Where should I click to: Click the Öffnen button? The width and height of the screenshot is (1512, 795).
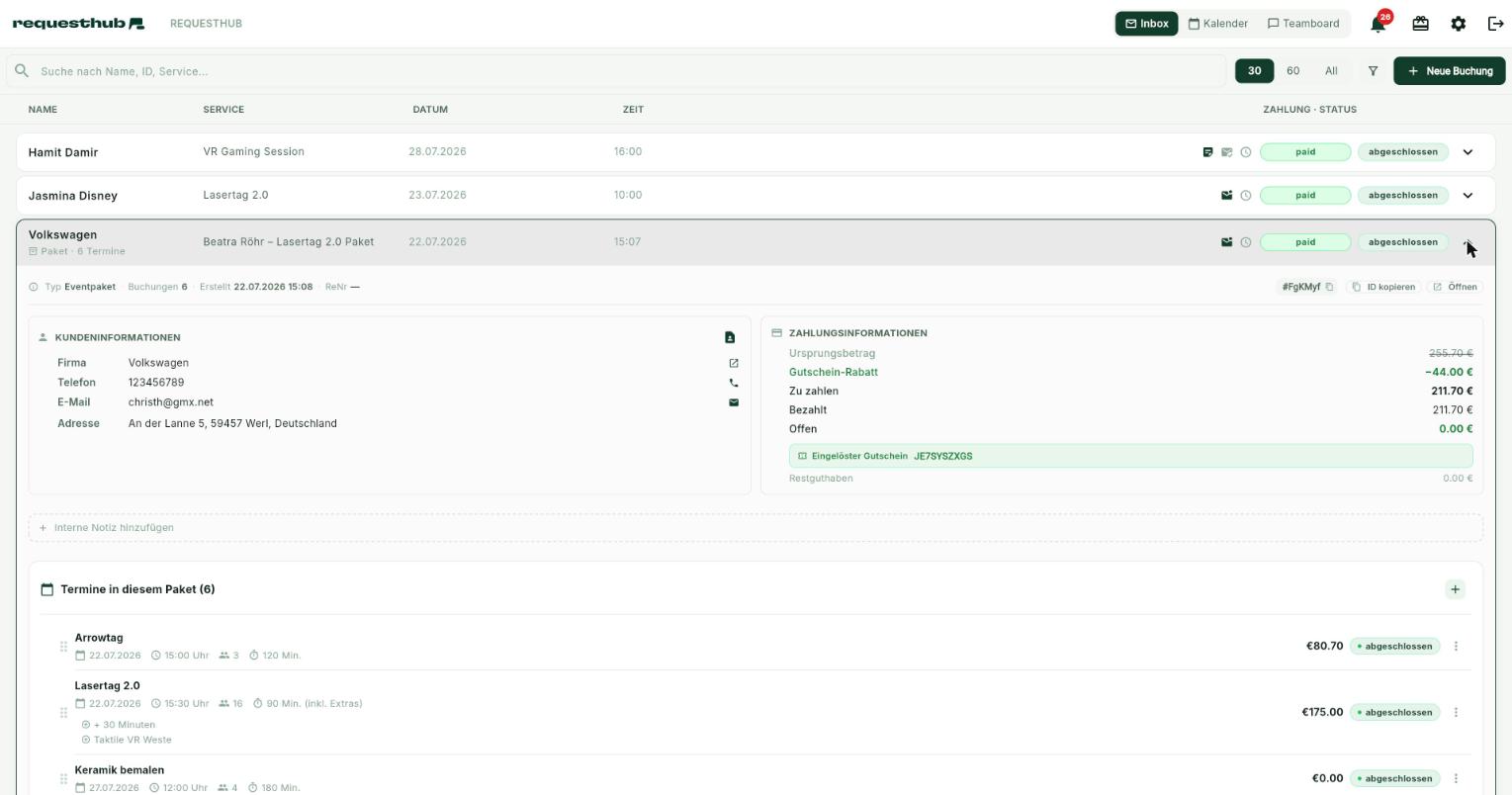[x=1455, y=287]
